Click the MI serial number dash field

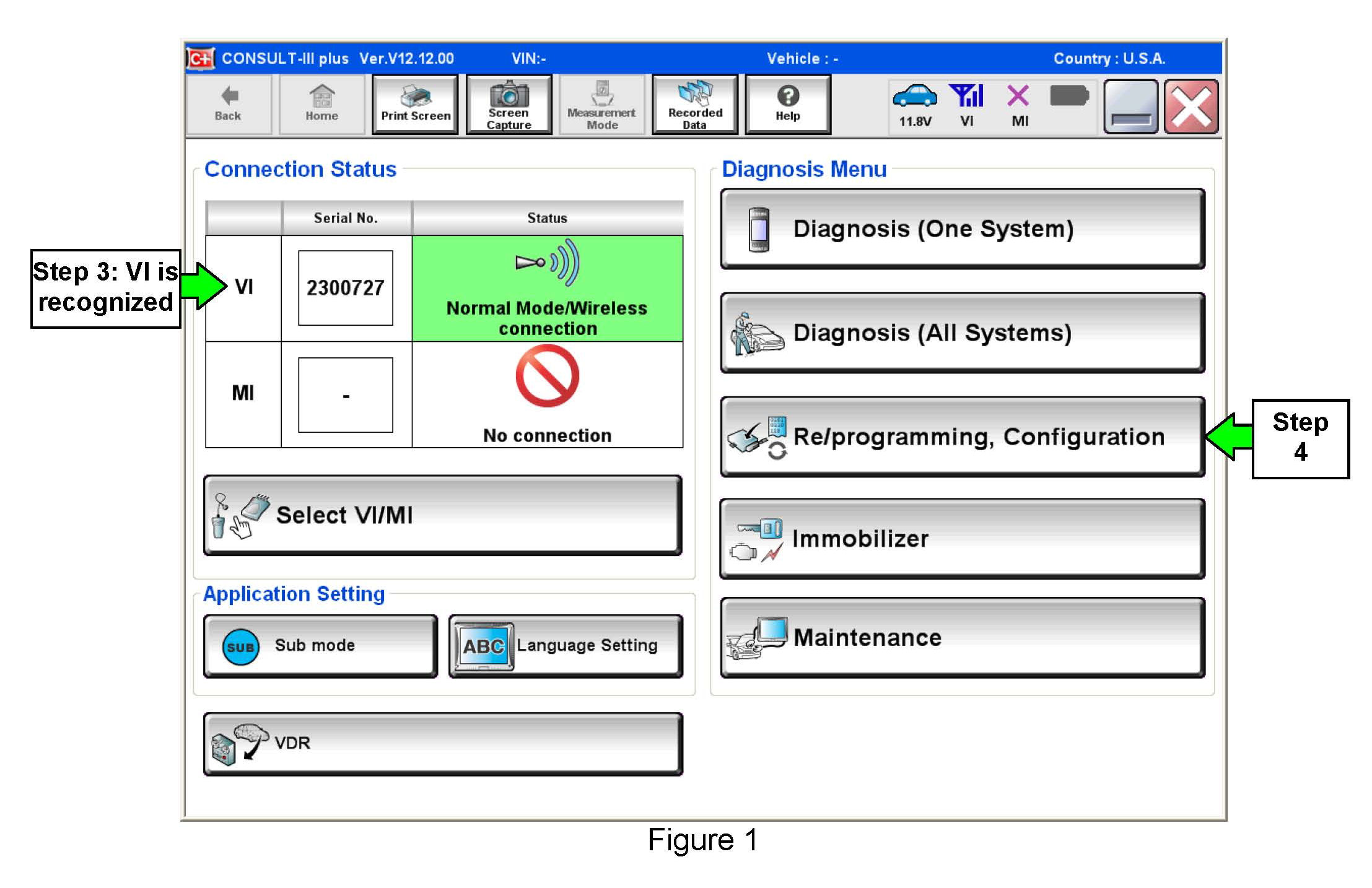coord(346,395)
